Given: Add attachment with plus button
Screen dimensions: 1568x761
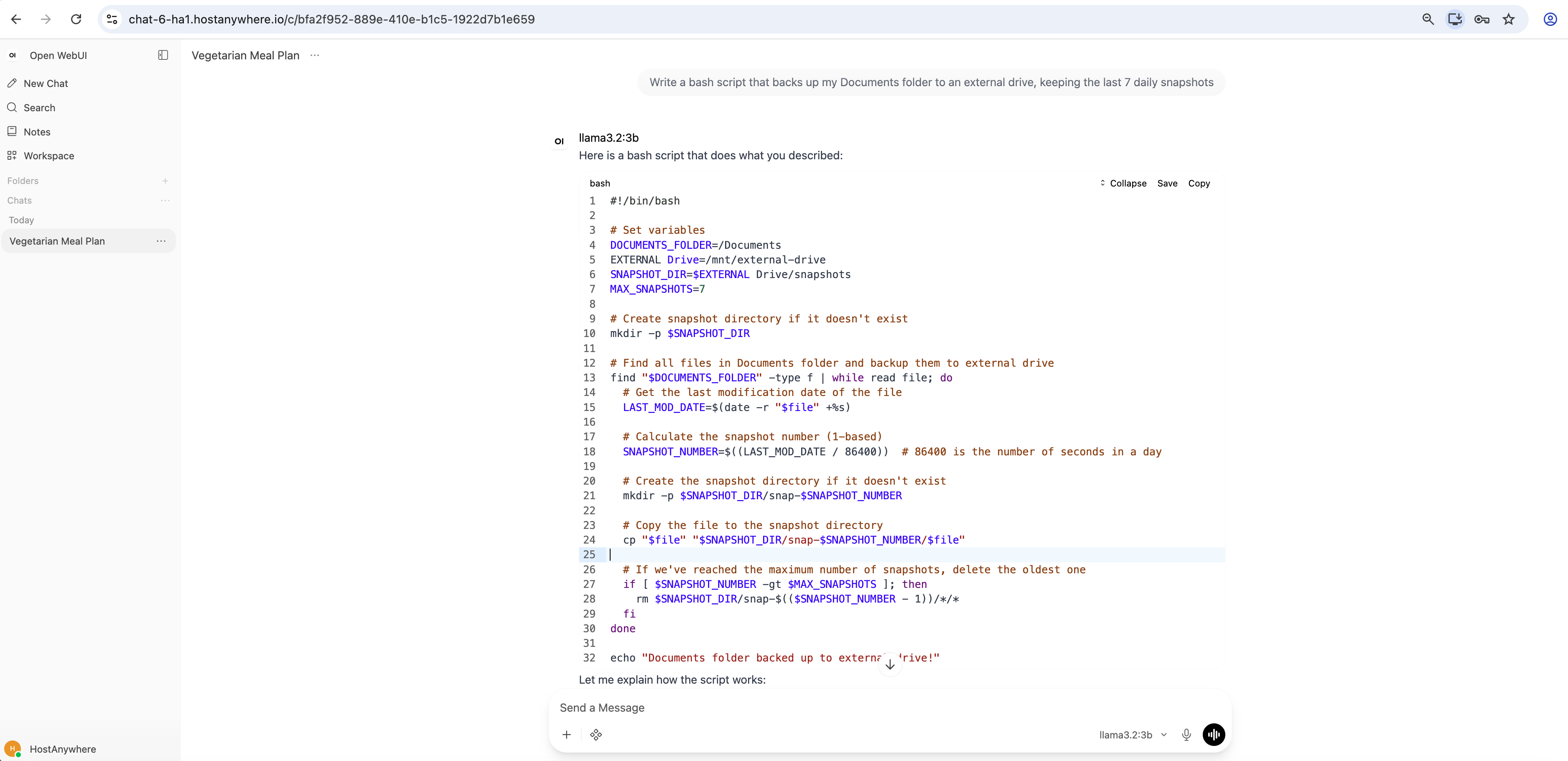Looking at the screenshot, I should click(567, 735).
